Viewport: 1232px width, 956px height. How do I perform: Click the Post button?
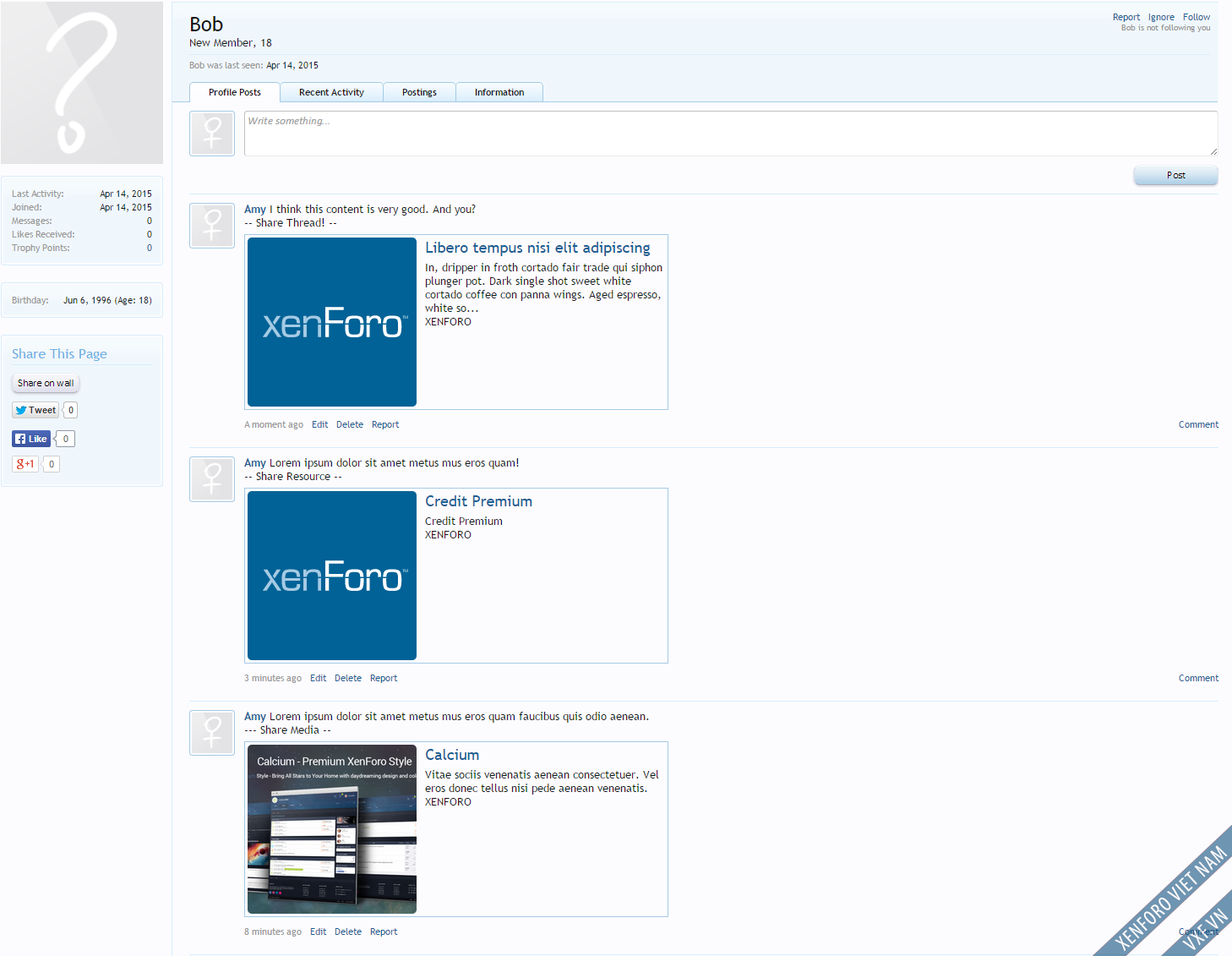(x=1175, y=175)
